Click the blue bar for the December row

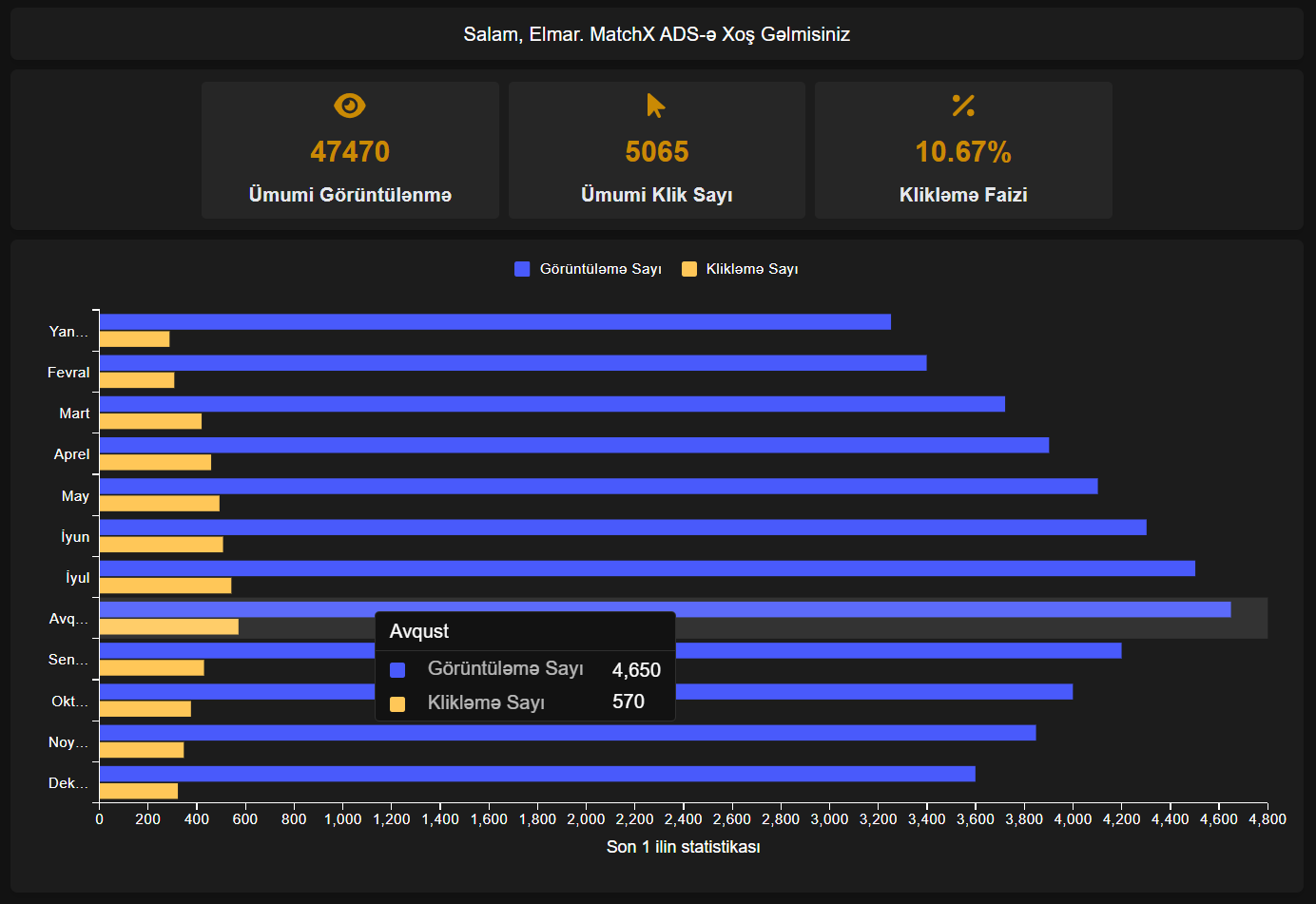pyautogui.click(x=537, y=774)
